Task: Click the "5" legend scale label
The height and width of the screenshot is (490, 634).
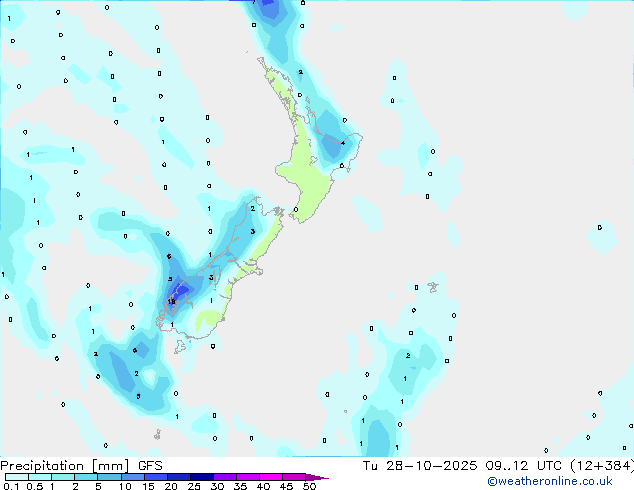Action: [98, 486]
